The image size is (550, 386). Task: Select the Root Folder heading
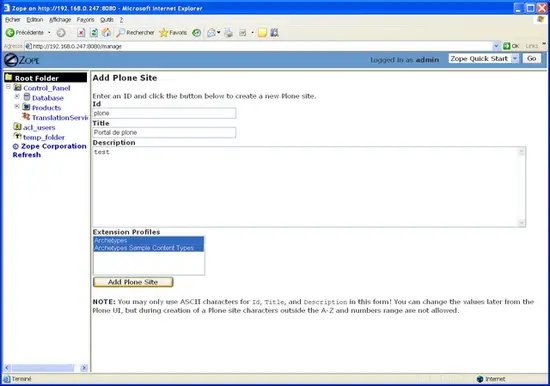(36, 78)
